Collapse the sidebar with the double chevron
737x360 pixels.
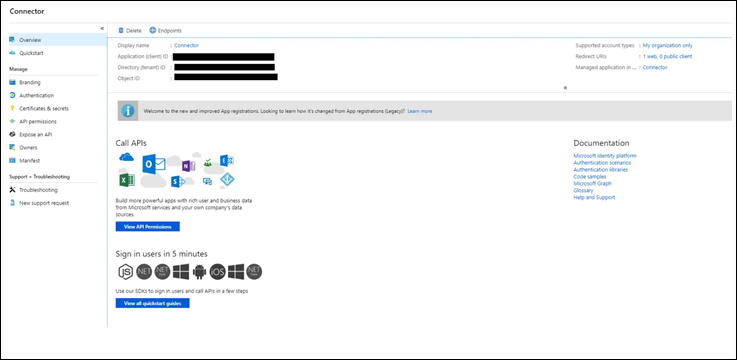pos(102,29)
